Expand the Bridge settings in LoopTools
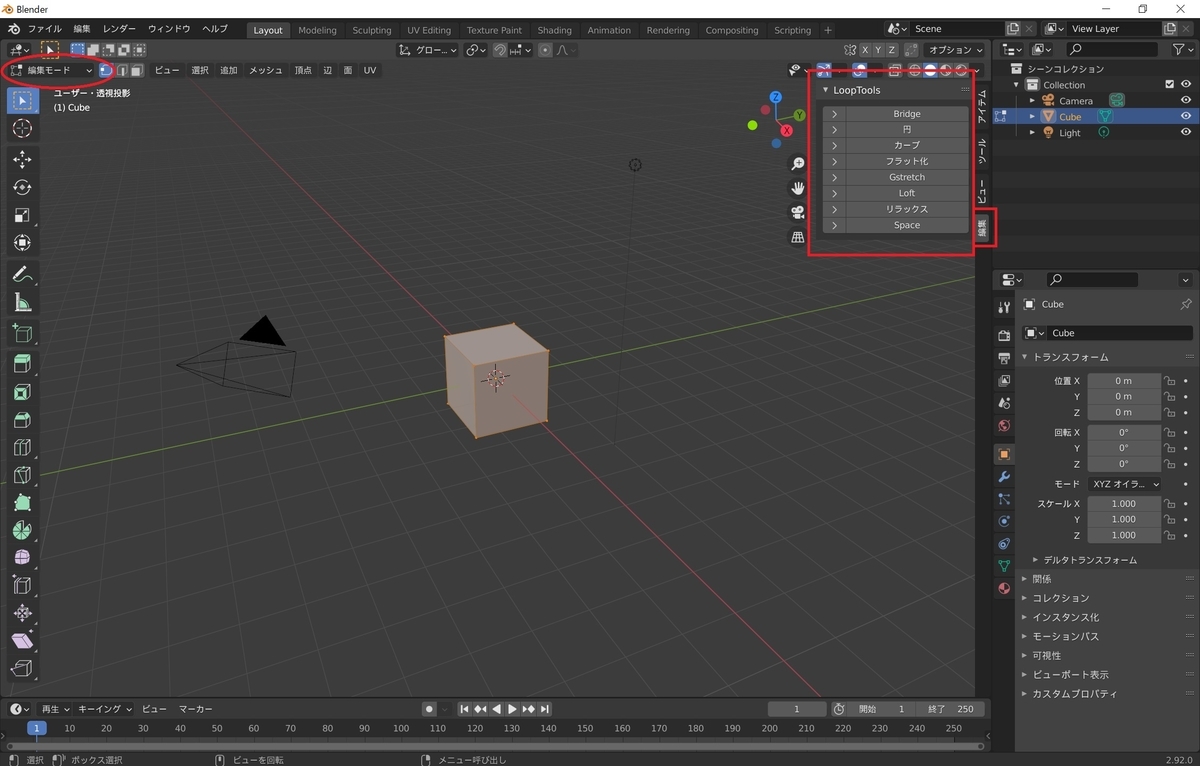 tap(834, 114)
